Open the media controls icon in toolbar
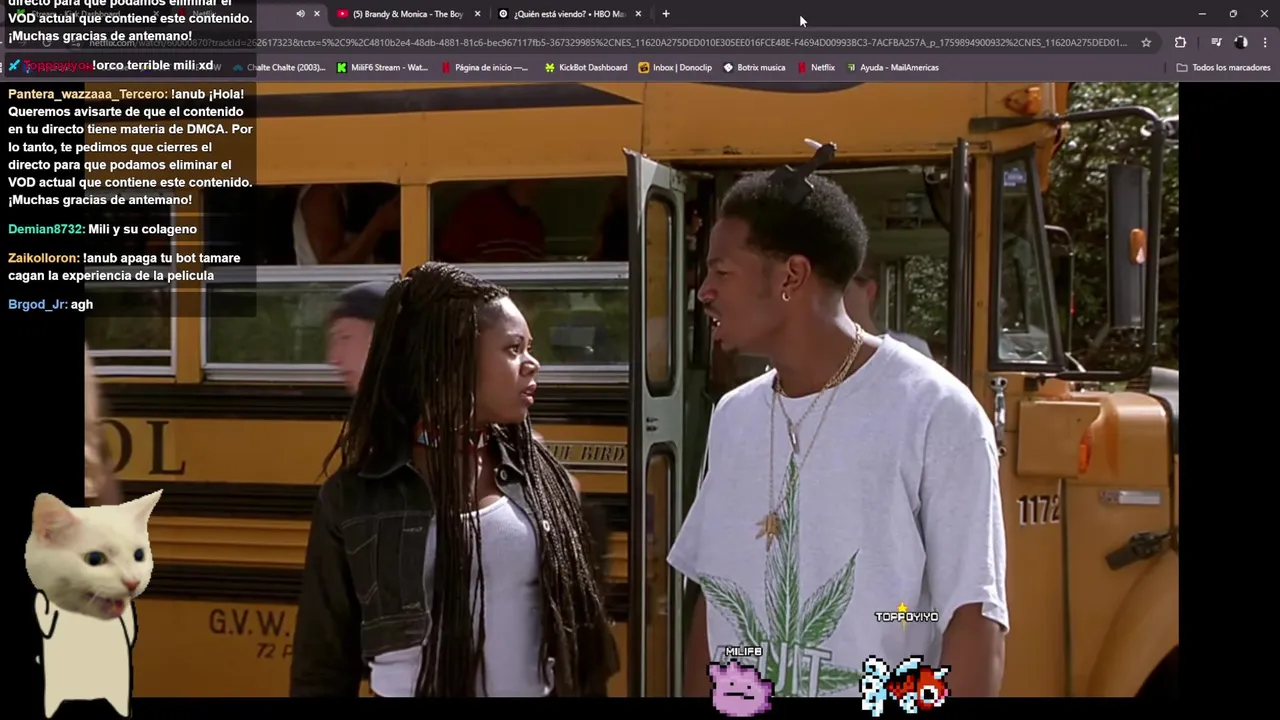1280x720 pixels. [x=1216, y=42]
